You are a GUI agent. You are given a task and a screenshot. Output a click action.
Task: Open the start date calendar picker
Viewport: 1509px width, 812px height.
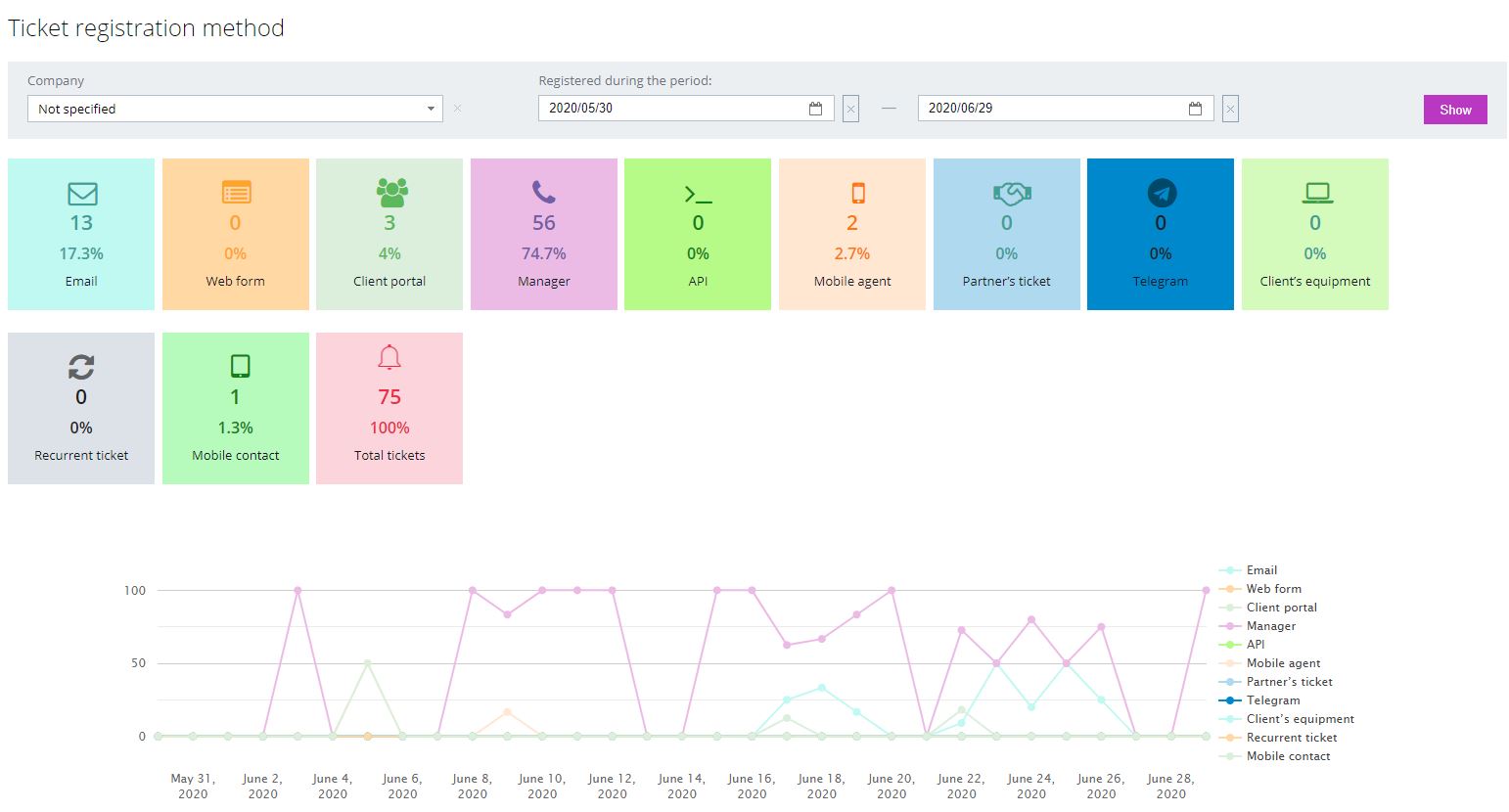click(815, 109)
